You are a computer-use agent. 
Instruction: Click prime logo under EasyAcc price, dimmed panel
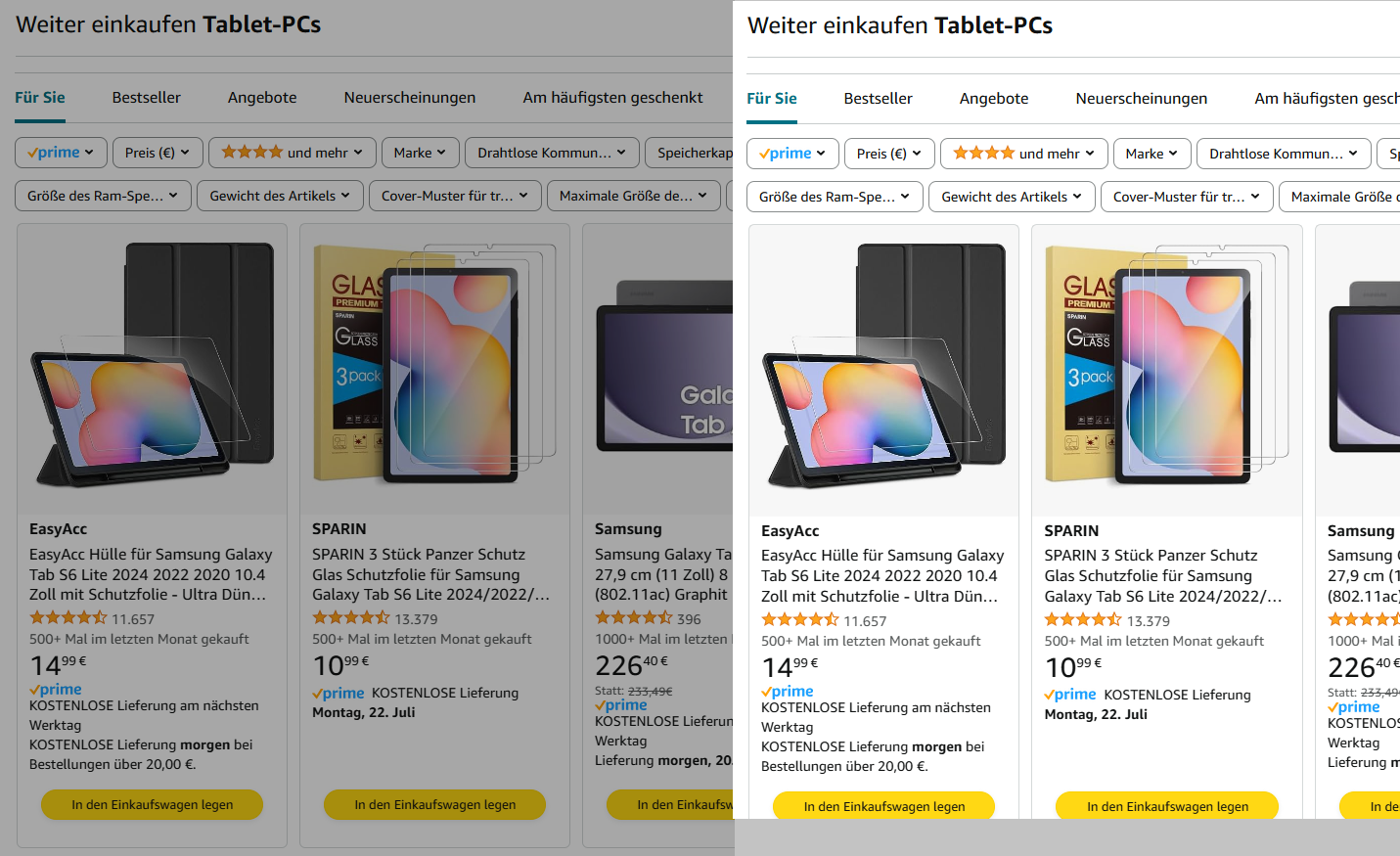[x=56, y=690]
